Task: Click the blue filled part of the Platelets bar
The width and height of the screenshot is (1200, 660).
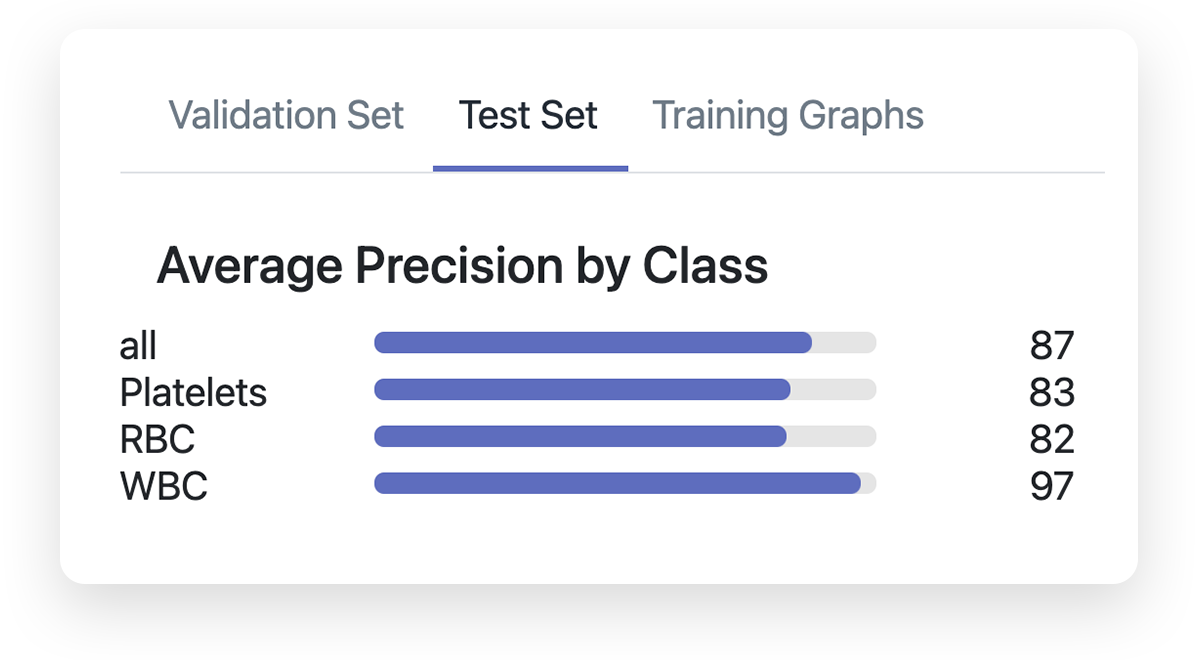Action: (x=582, y=390)
